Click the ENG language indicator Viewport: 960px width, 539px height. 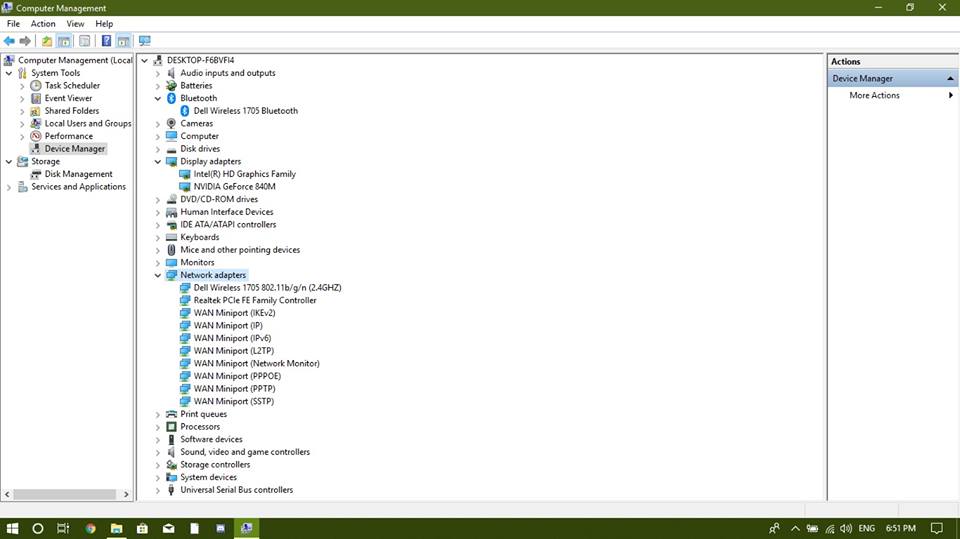point(866,528)
